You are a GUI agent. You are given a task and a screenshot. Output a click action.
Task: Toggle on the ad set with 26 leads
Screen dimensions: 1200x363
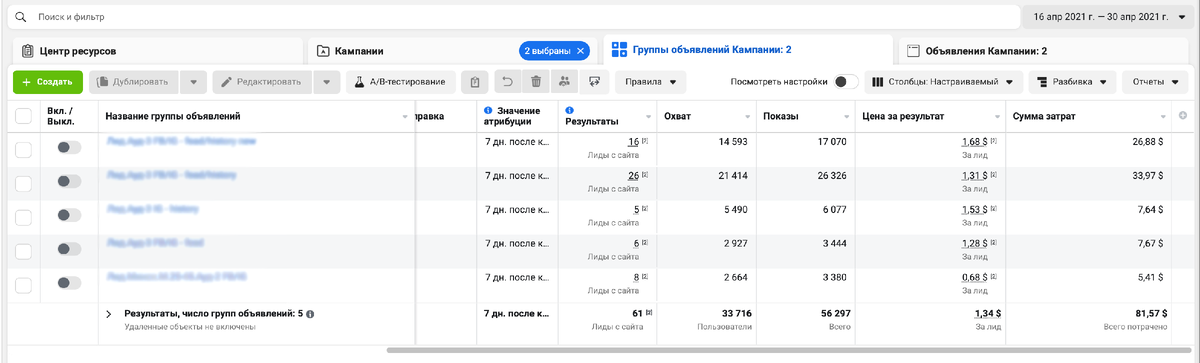coord(69,181)
